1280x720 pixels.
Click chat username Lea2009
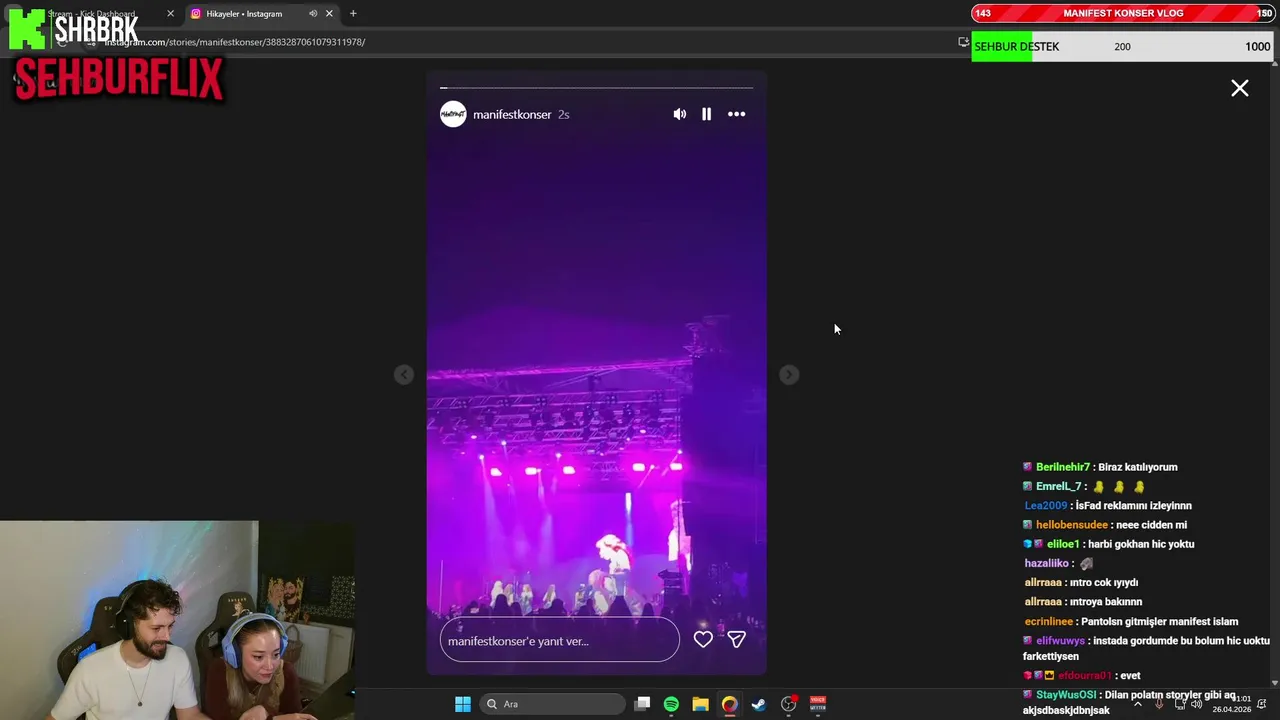[1046, 506]
